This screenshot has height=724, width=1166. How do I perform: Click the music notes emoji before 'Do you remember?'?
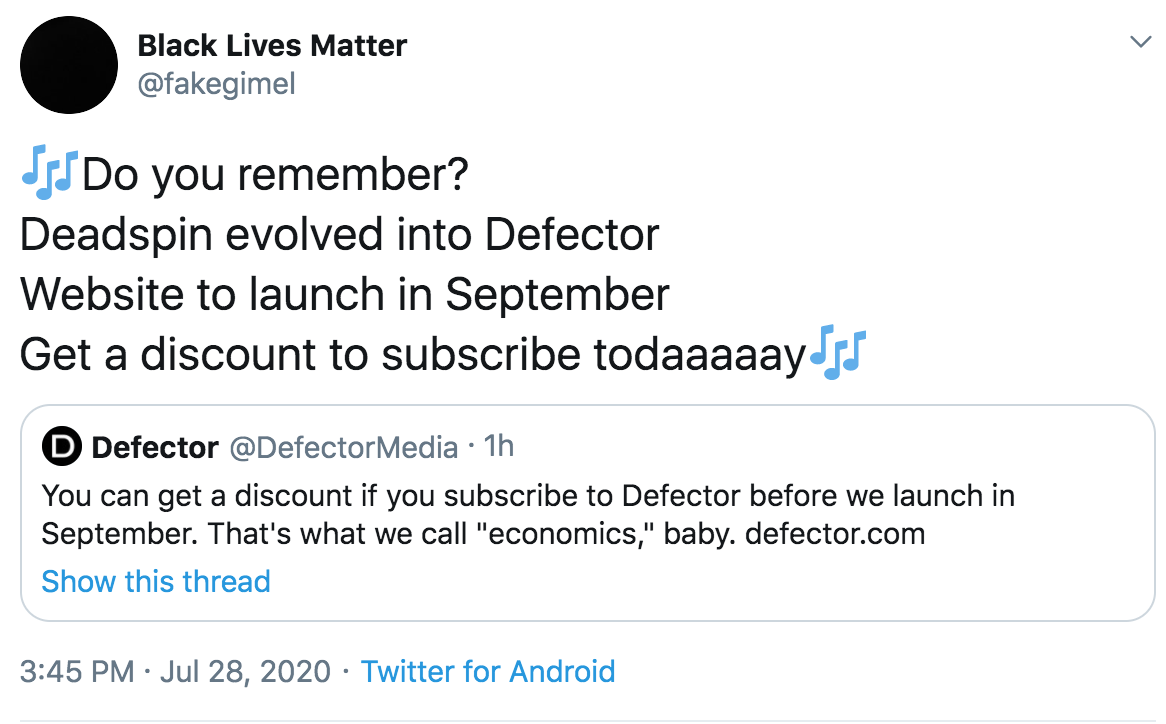point(49,172)
